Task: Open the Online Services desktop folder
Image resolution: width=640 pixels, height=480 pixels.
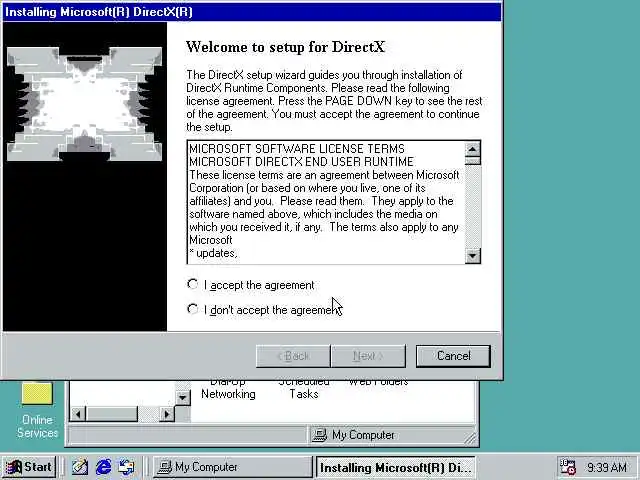Action: click(x=37, y=410)
